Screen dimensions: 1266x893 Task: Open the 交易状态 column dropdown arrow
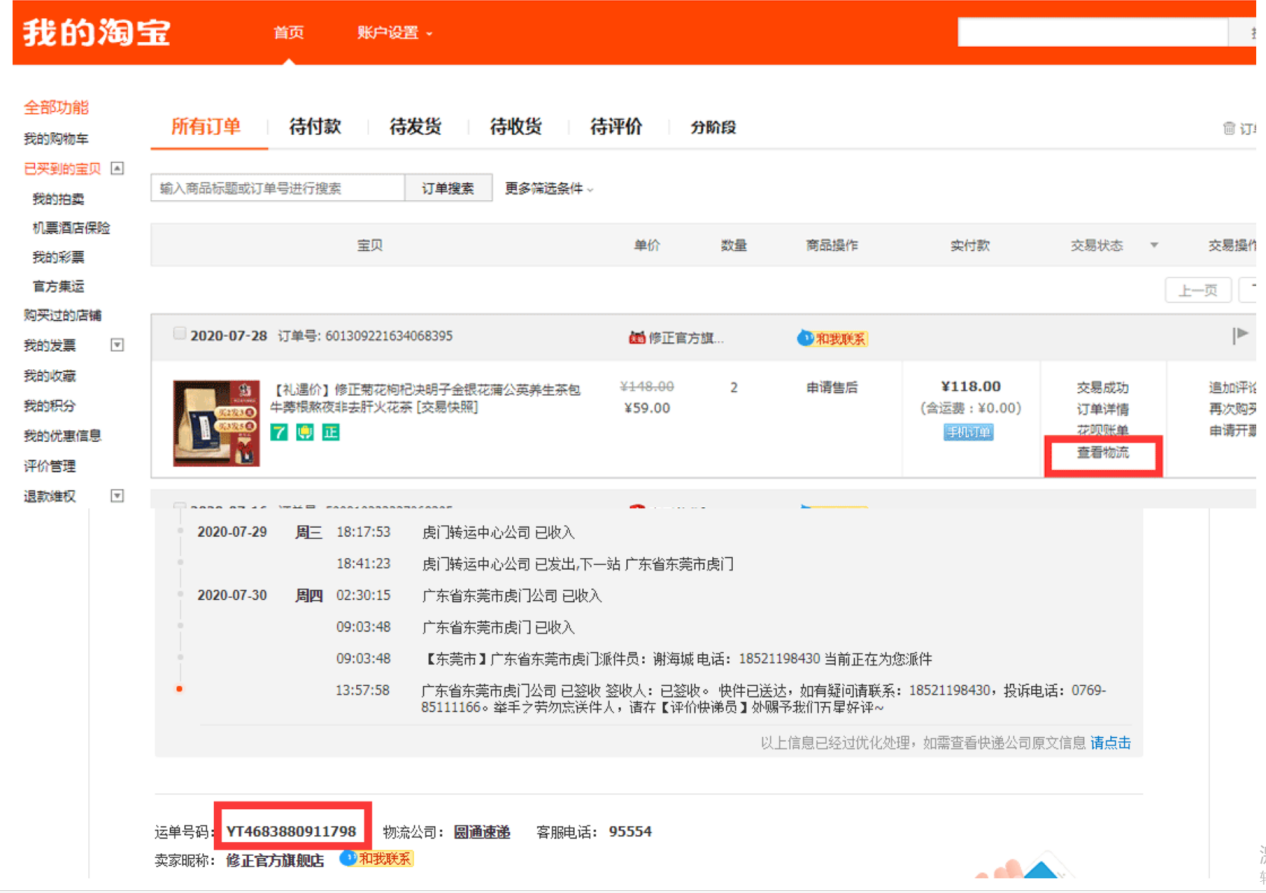tap(1154, 246)
